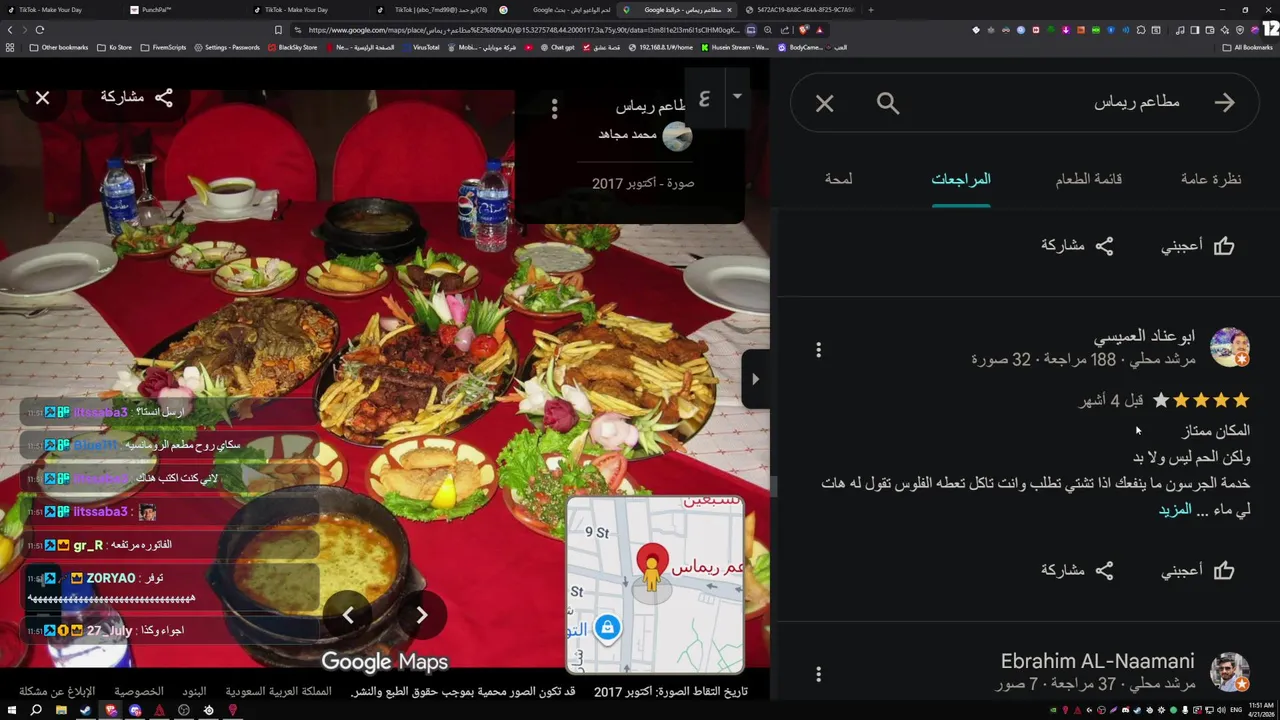This screenshot has width=1280, height=720.
Task: Open the ENG language indicator in tray
Action: click(1235, 710)
